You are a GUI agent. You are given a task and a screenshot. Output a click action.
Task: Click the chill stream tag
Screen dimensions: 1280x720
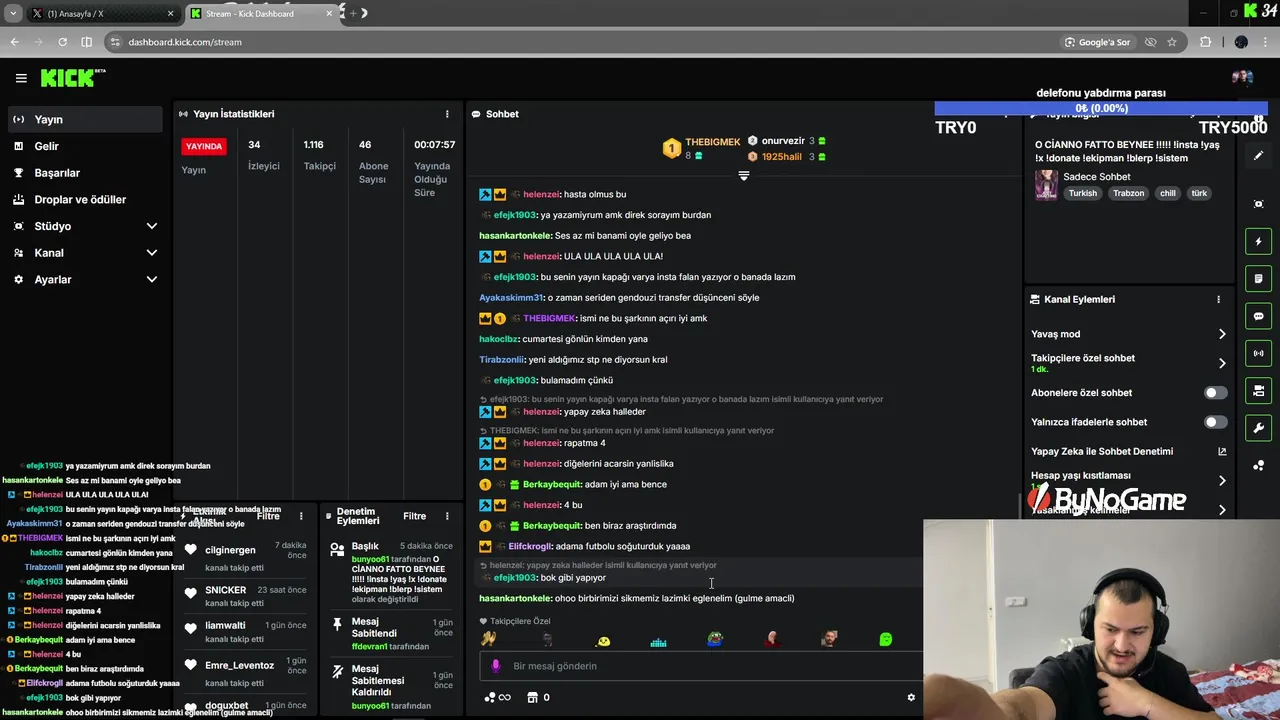click(1167, 193)
